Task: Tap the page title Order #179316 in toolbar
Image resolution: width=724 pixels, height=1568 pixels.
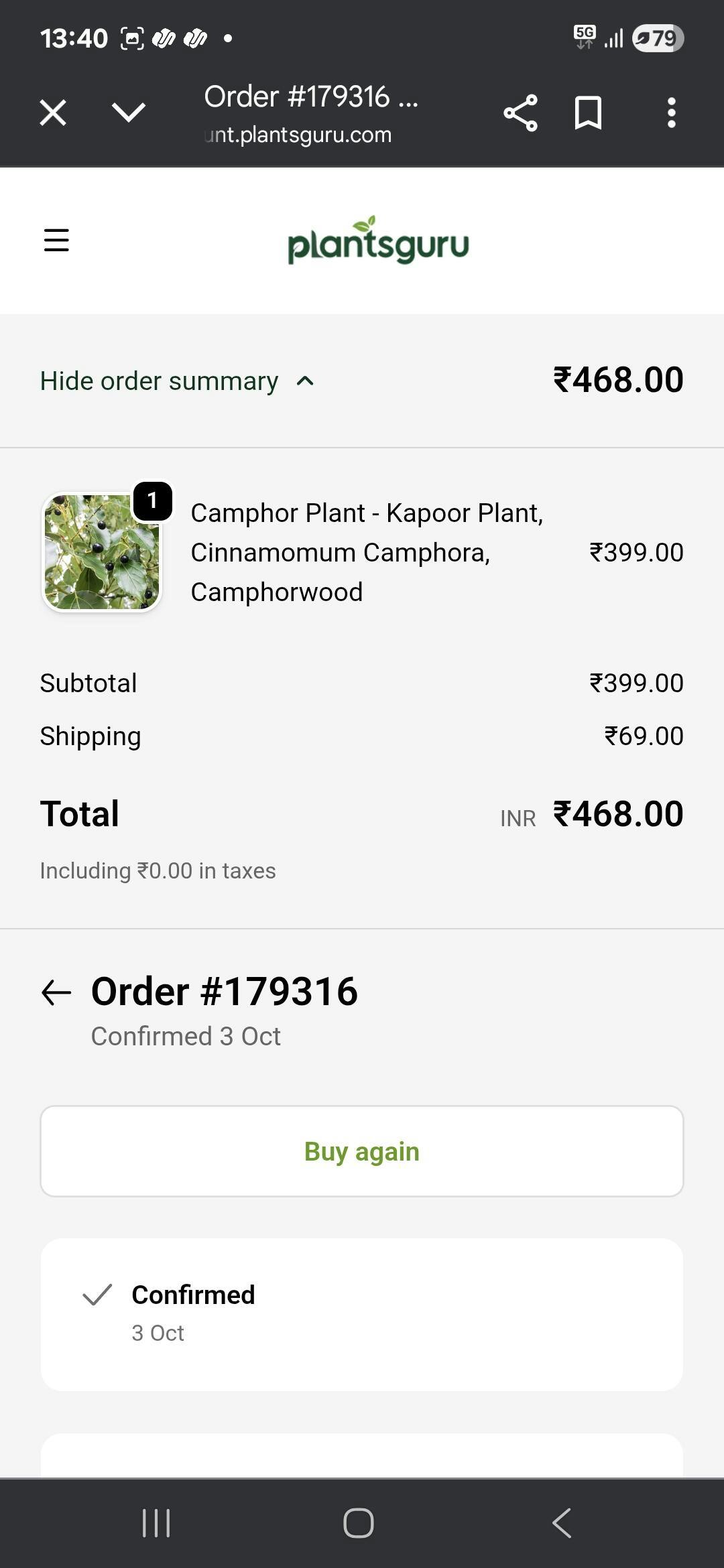Action: tap(311, 97)
